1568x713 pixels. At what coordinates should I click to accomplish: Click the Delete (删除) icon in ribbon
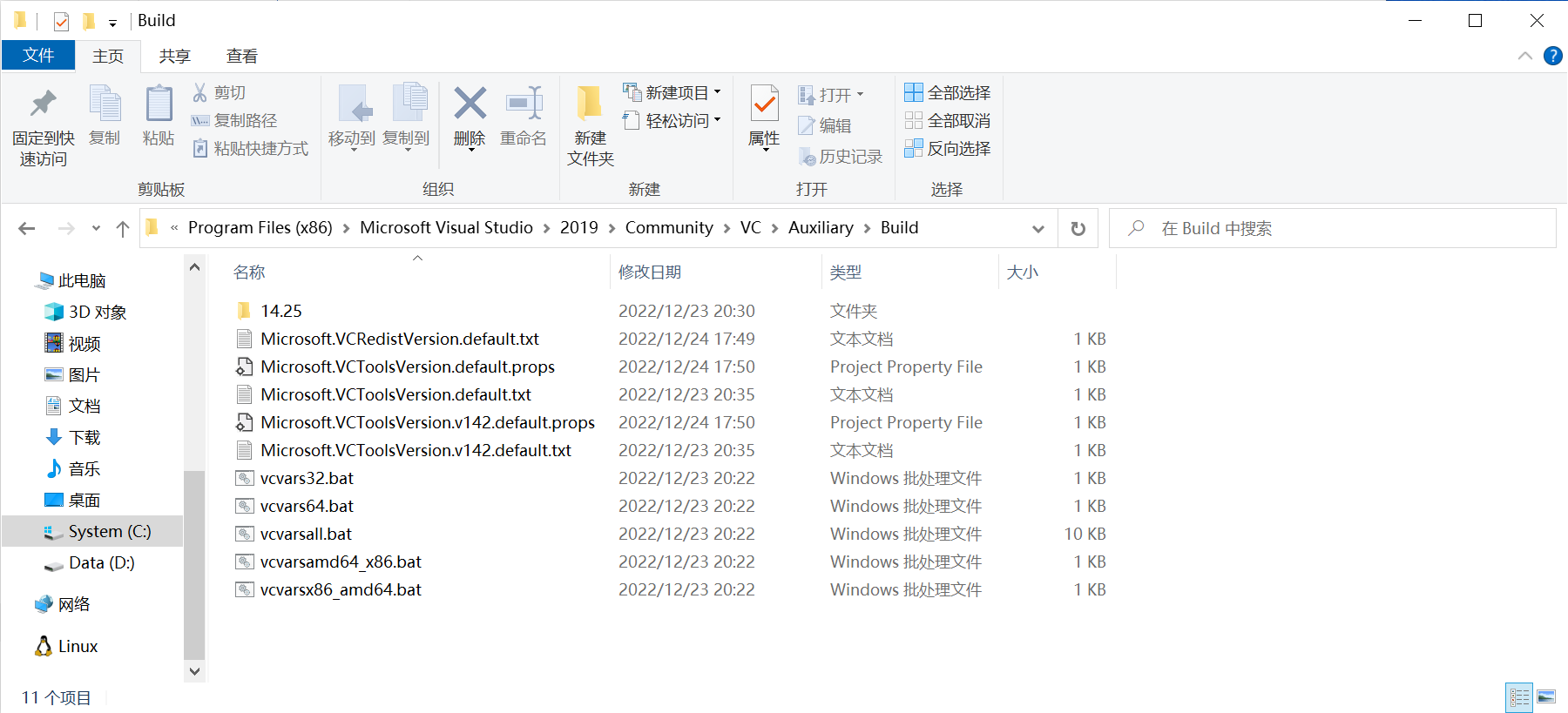(x=470, y=104)
